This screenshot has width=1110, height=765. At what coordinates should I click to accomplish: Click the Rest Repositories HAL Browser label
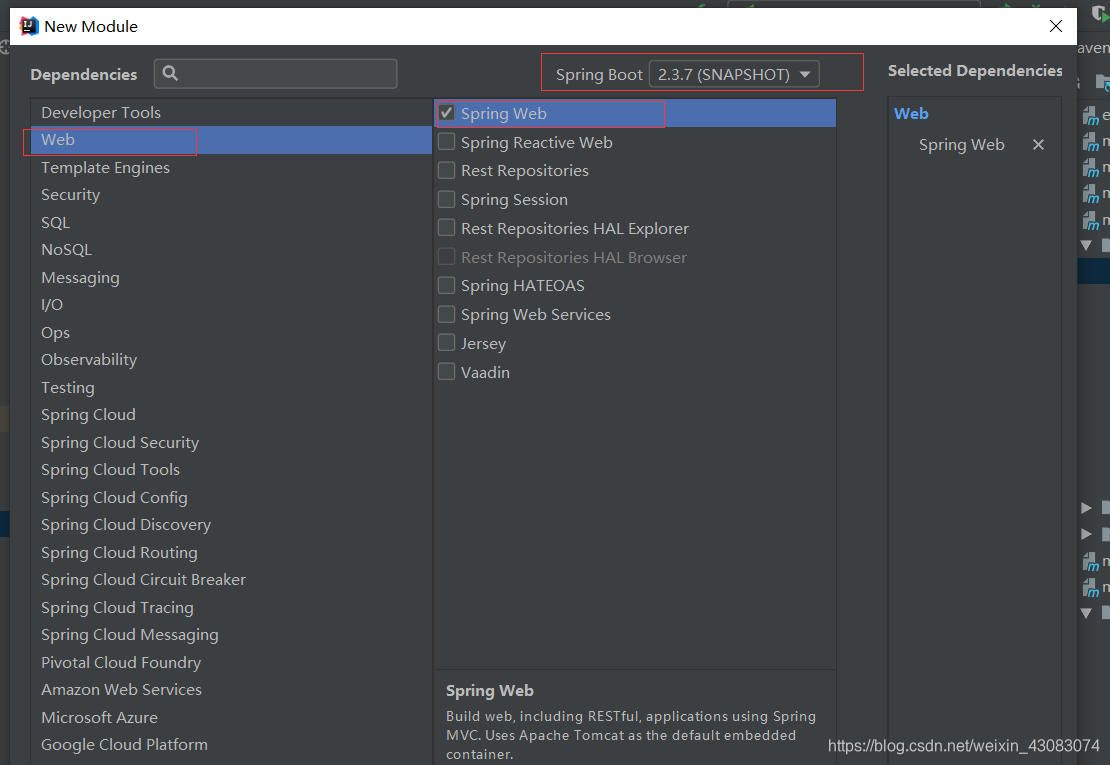pyautogui.click(x=573, y=258)
